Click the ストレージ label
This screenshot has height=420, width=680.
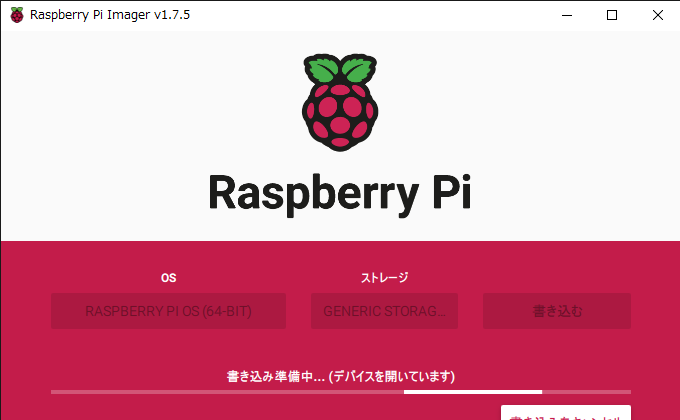coord(384,278)
